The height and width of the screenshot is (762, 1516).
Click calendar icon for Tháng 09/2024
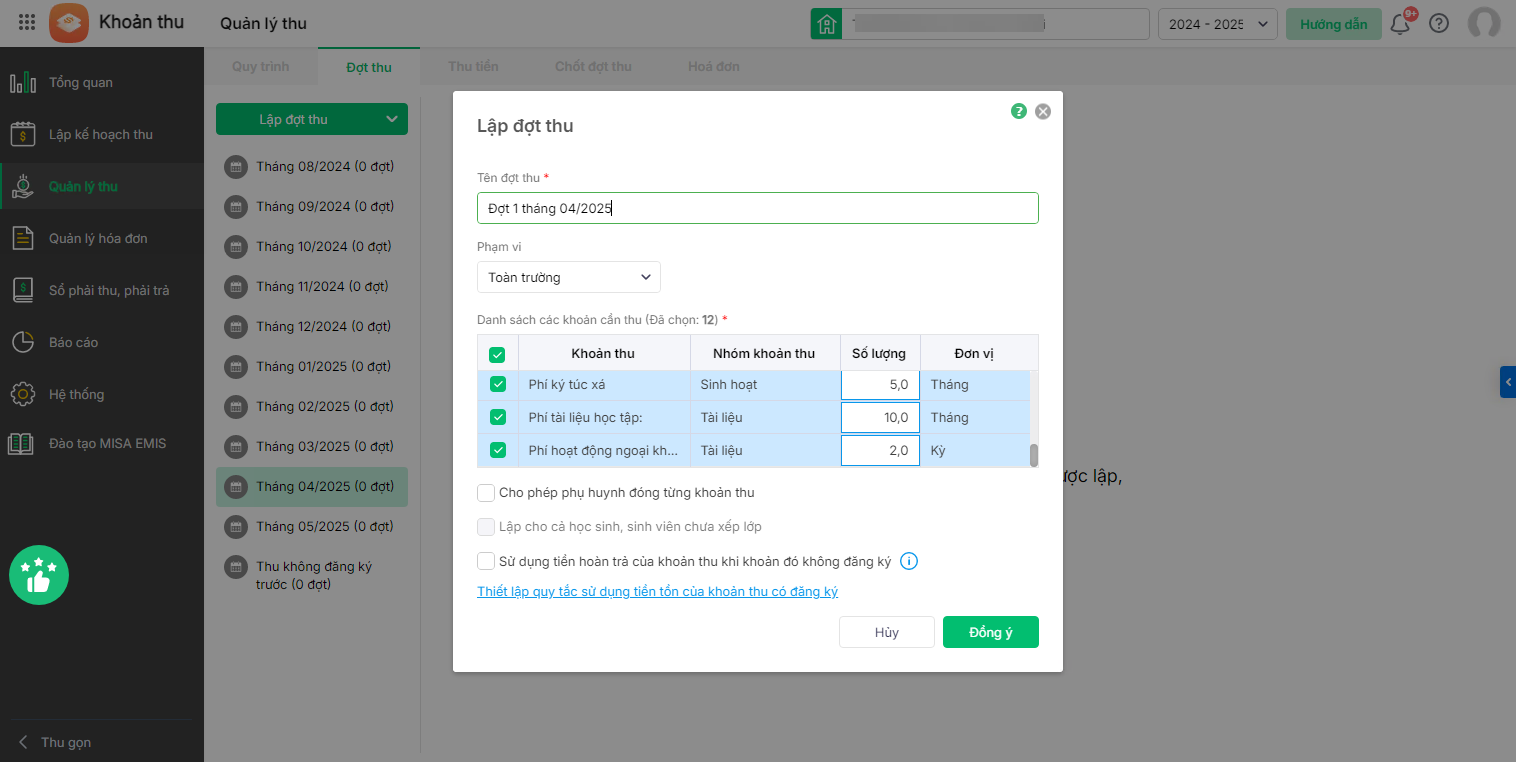click(x=235, y=207)
